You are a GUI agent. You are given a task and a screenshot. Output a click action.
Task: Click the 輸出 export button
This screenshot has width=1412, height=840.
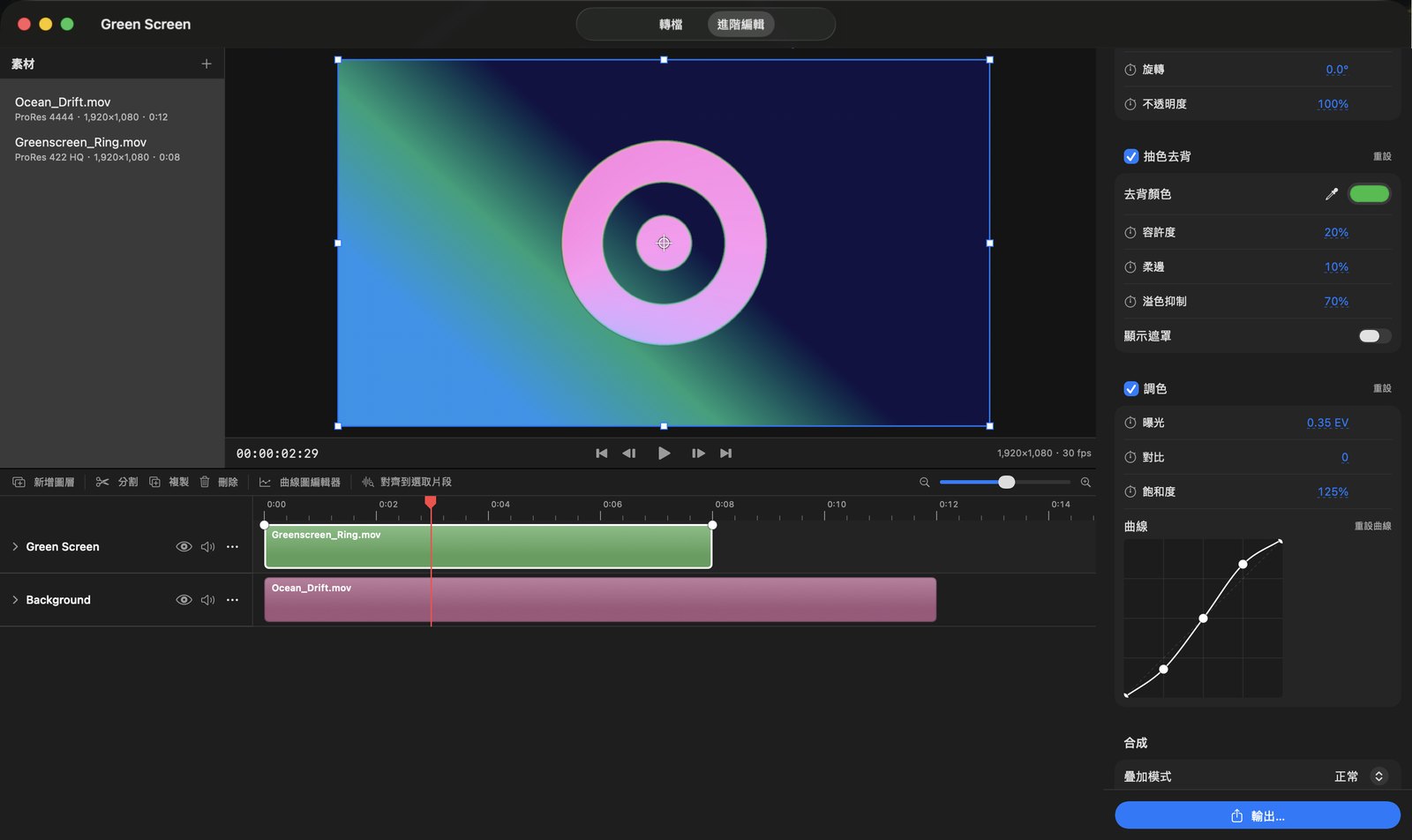point(1258,816)
